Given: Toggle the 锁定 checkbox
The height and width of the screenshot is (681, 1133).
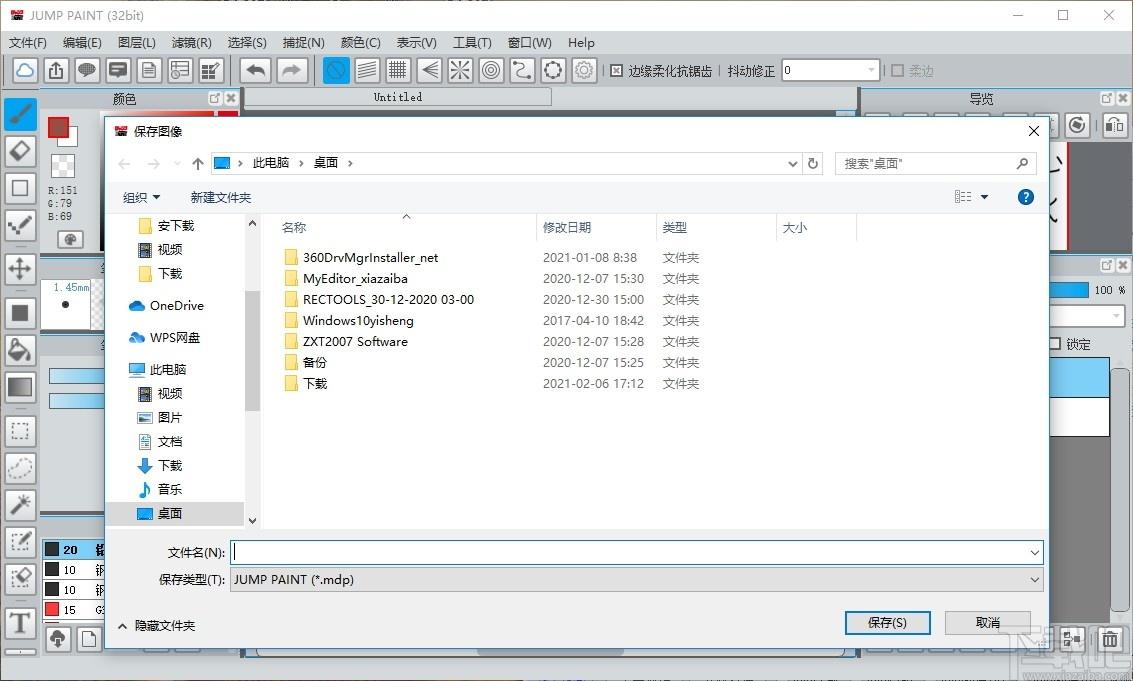Looking at the screenshot, I should [1054, 344].
